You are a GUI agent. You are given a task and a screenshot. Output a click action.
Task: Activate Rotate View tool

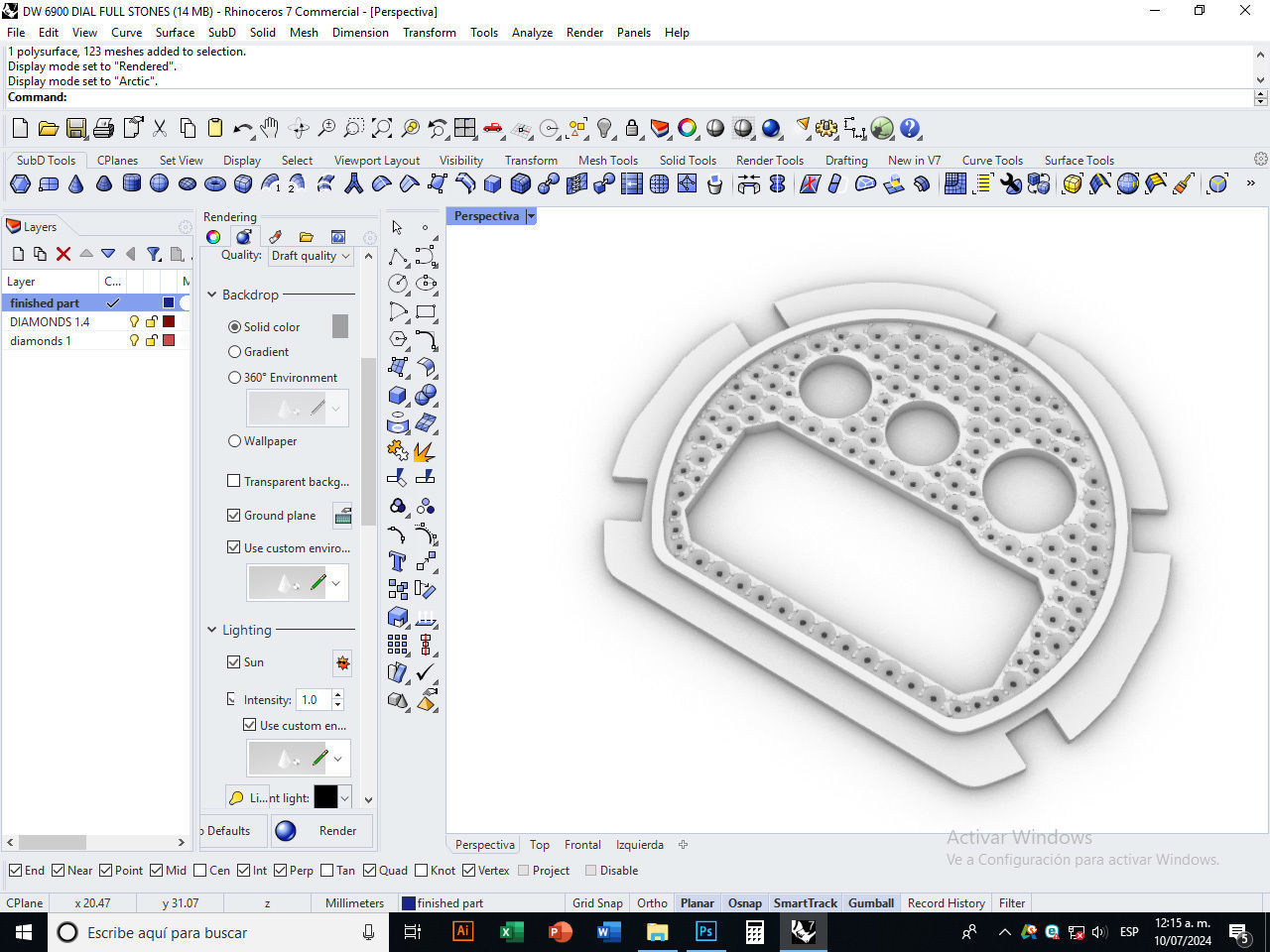click(x=298, y=128)
